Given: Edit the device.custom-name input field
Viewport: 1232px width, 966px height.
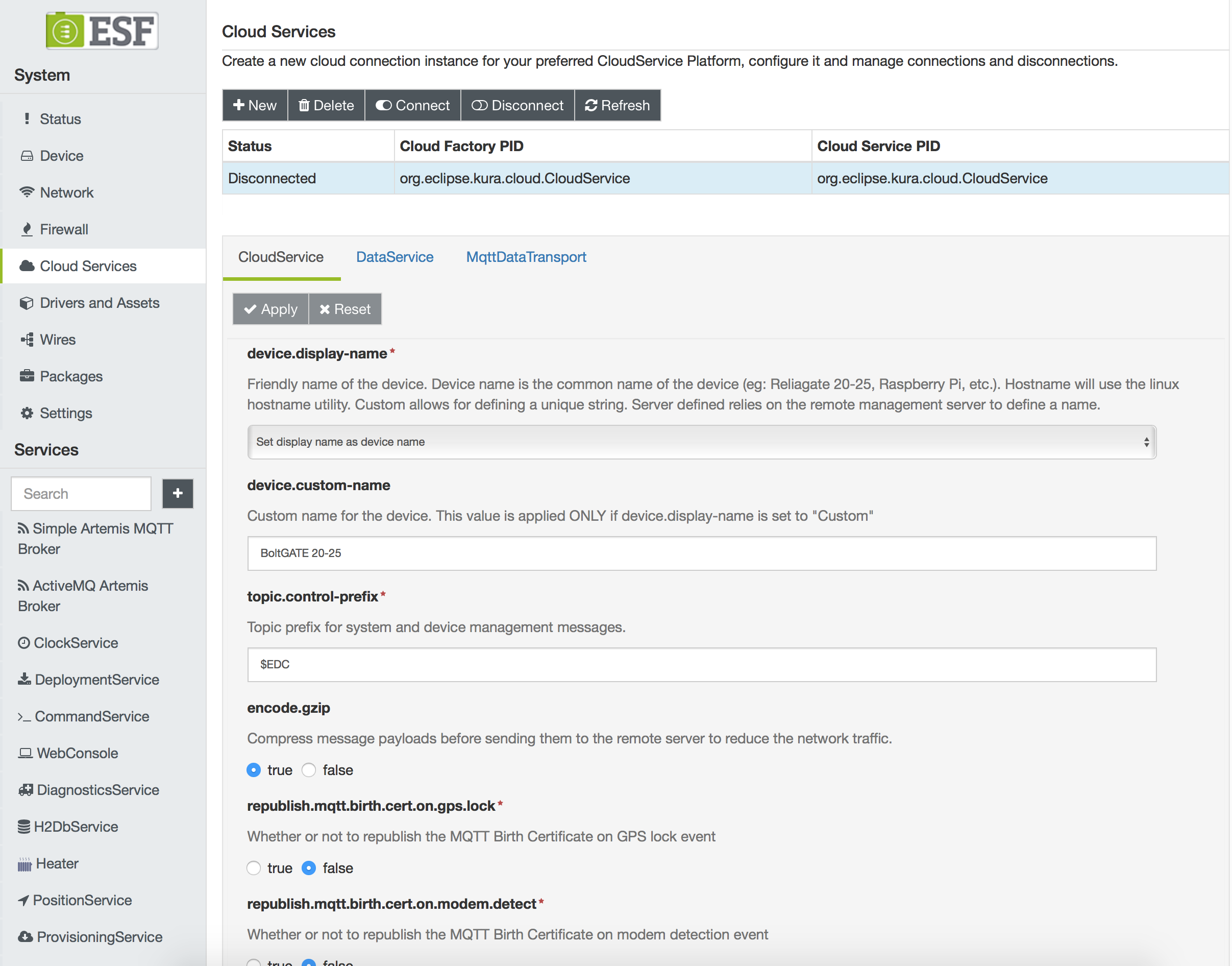Looking at the screenshot, I should (701, 552).
